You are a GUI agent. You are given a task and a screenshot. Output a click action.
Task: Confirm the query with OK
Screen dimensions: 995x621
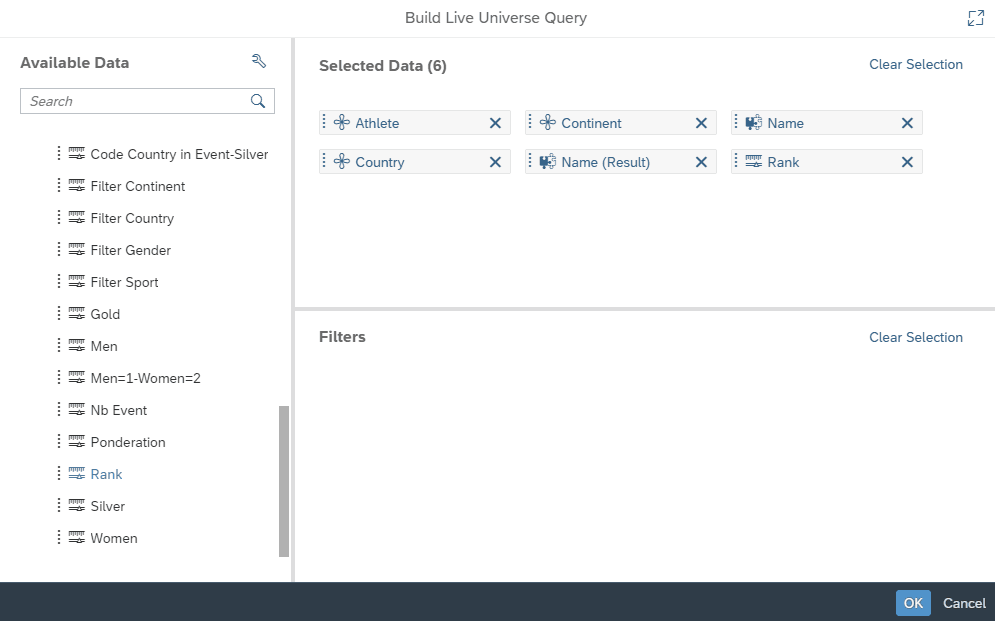912,603
